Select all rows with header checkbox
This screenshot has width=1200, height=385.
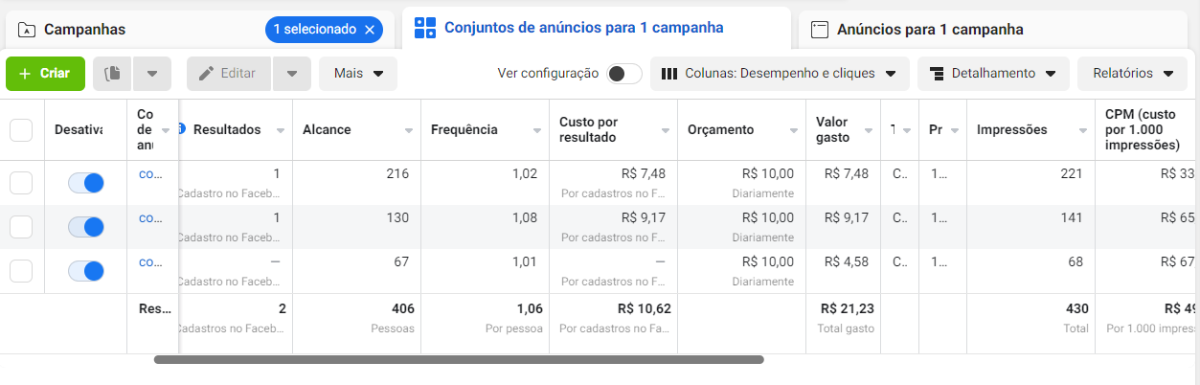pos(21,129)
